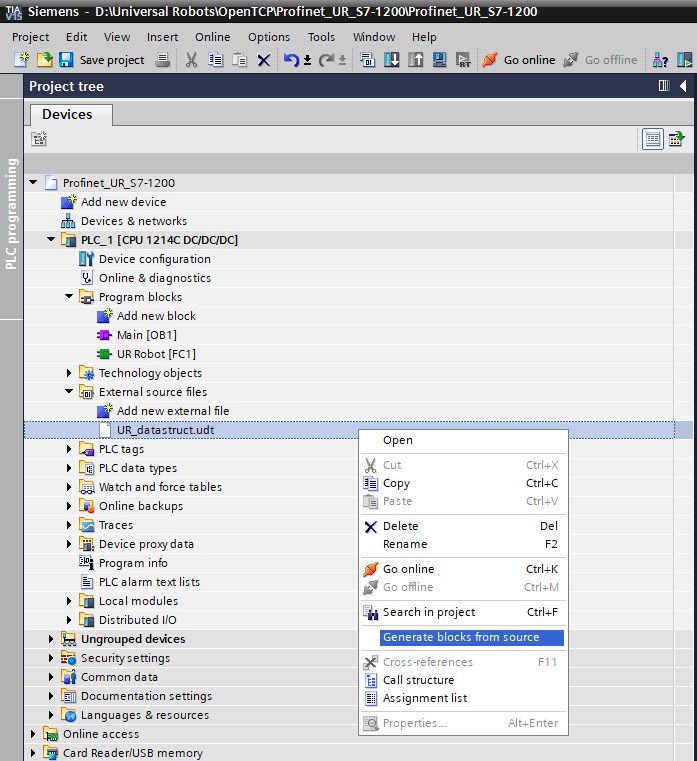Click the Start runtime RT icon

click(x=463, y=60)
